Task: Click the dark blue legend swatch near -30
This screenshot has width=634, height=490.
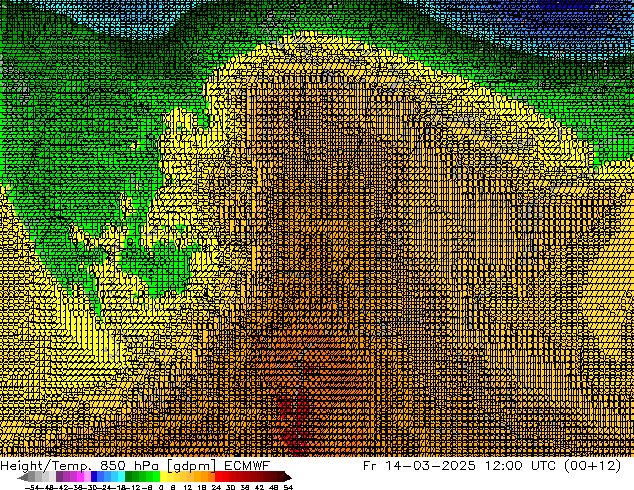Action: [94, 476]
